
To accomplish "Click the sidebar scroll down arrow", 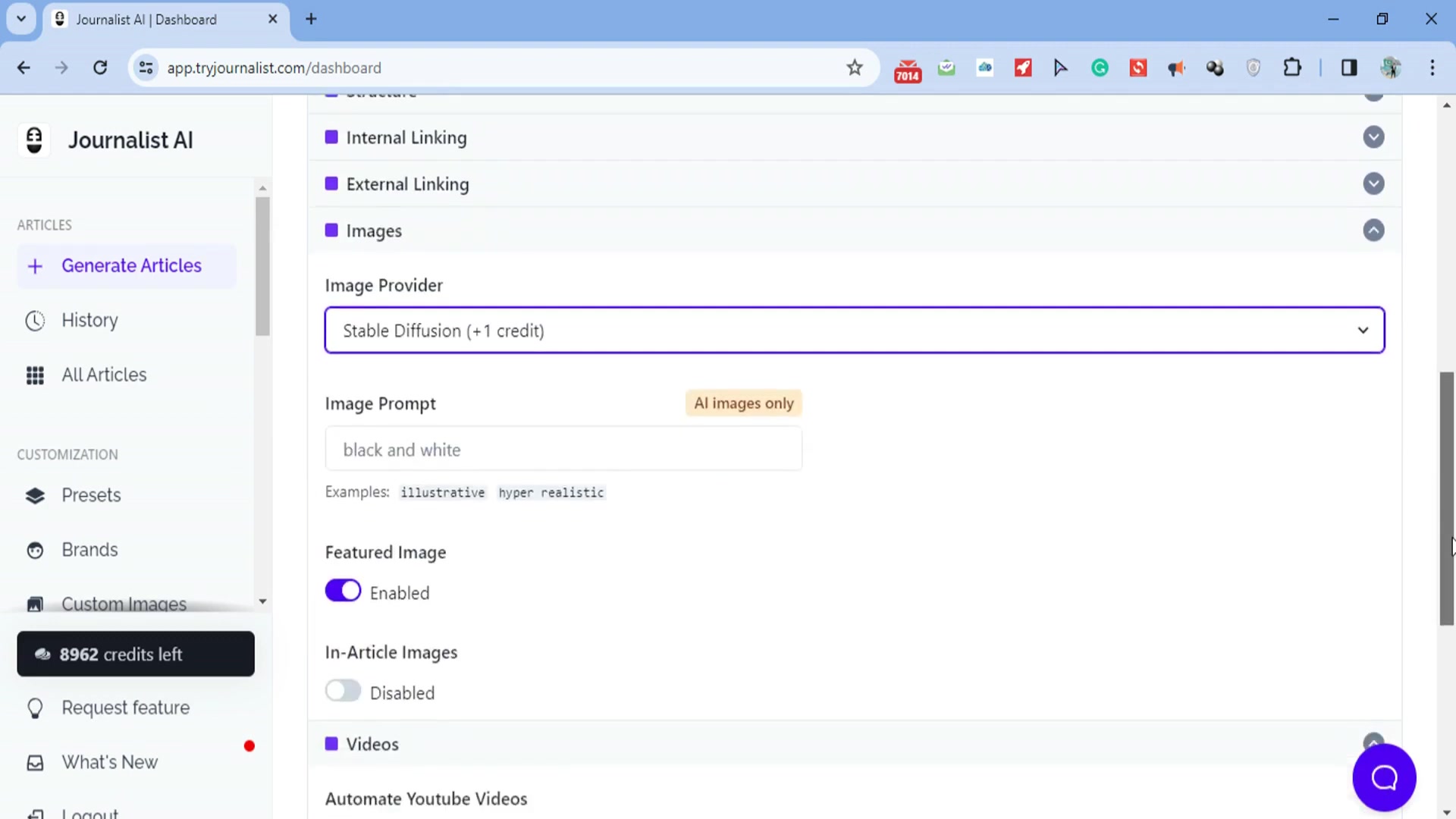I will click(262, 601).
